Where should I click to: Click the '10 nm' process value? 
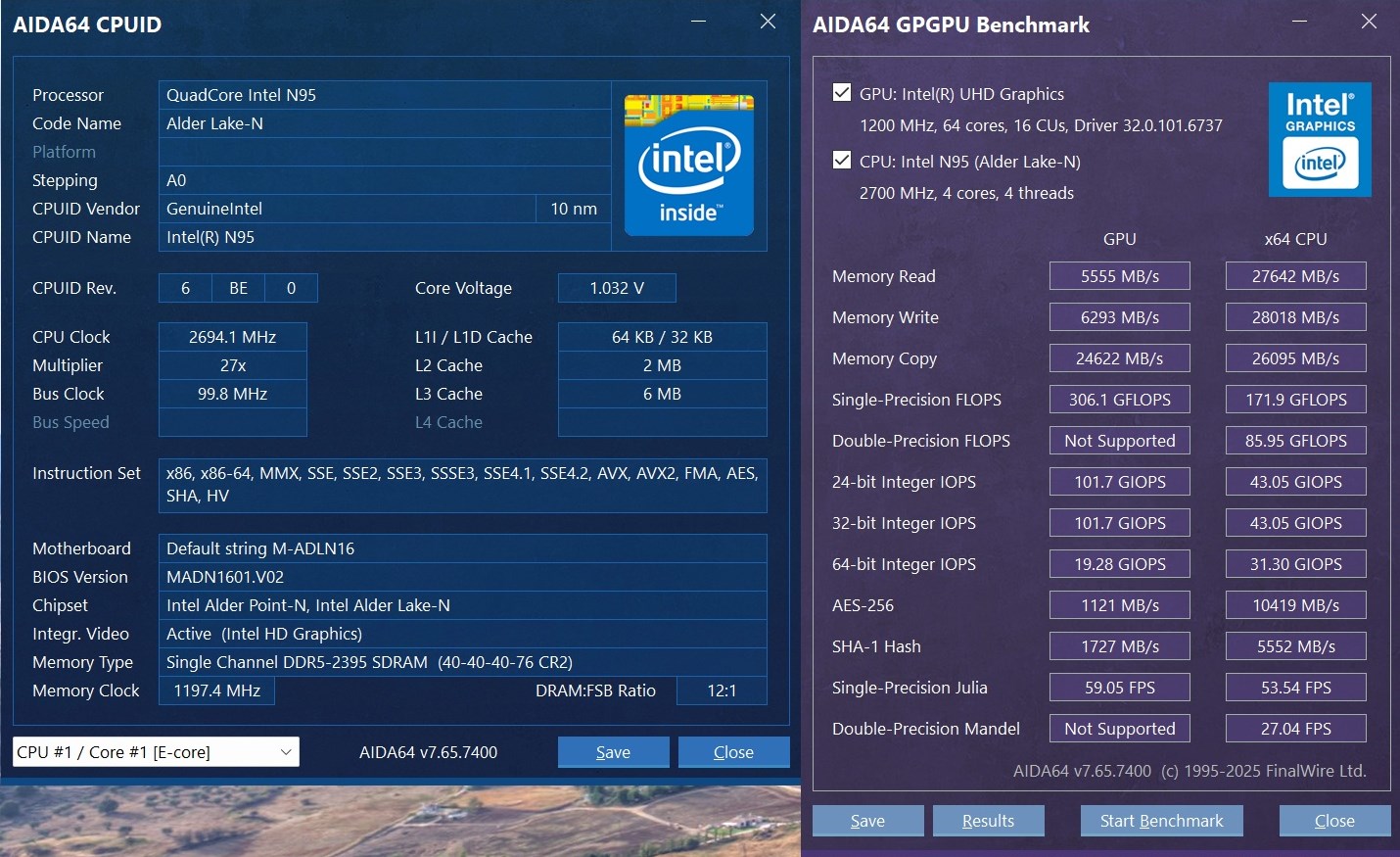574,209
